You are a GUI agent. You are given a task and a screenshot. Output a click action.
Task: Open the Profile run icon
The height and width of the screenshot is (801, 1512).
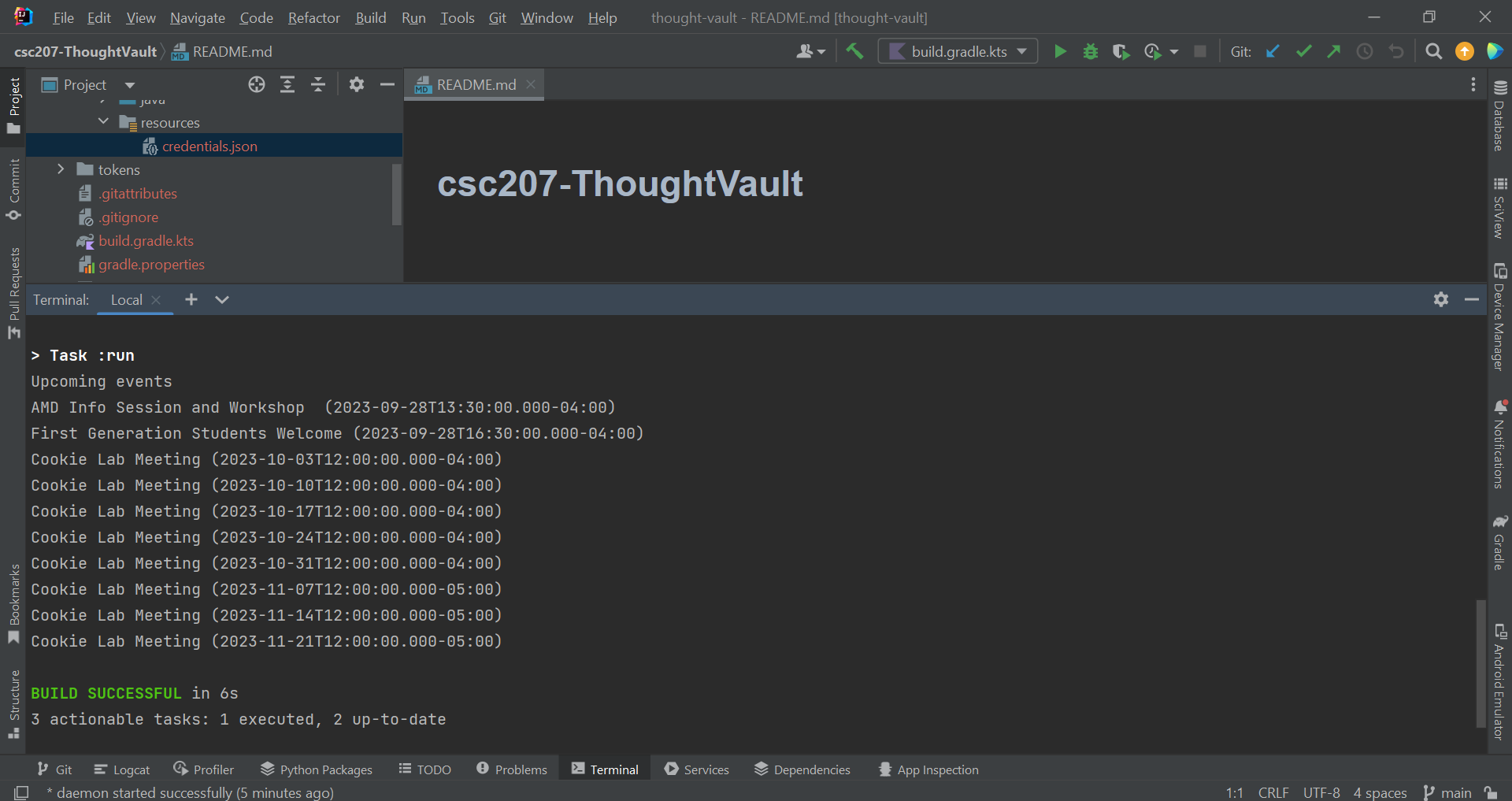(1153, 51)
